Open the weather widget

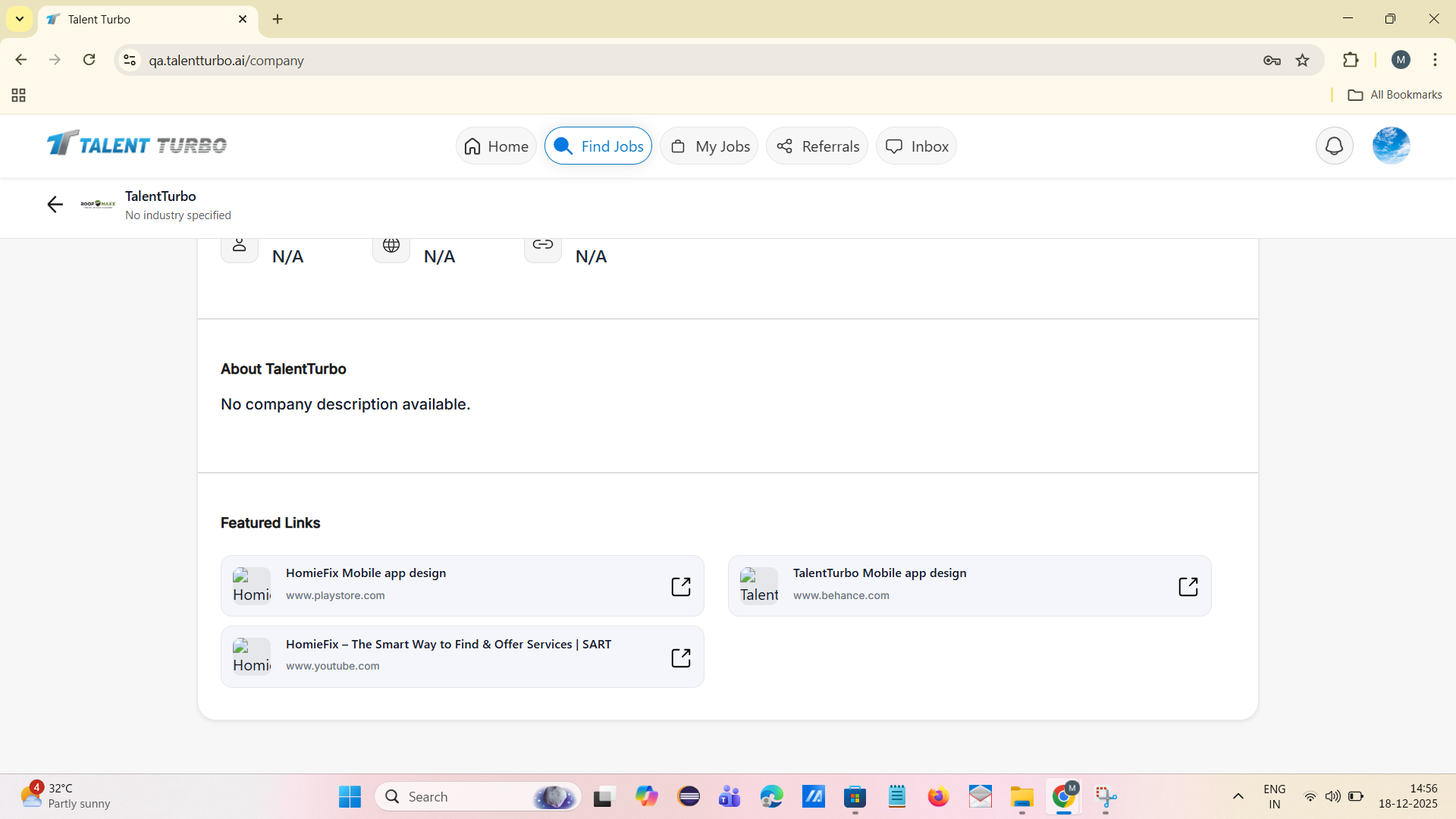pyautogui.click(x=65, y=796)
